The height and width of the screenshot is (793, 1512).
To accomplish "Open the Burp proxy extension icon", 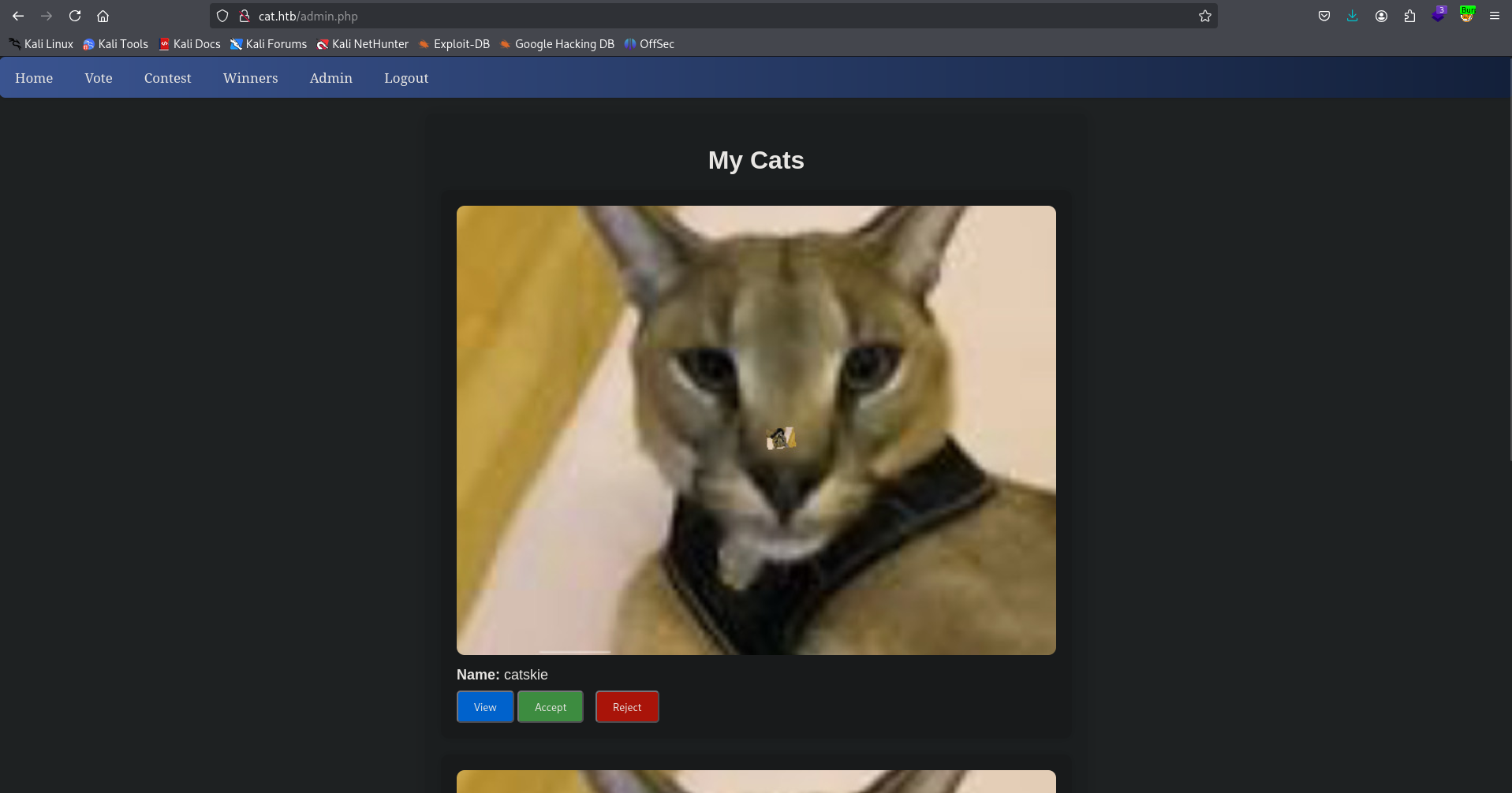I will pos(1467,14).
